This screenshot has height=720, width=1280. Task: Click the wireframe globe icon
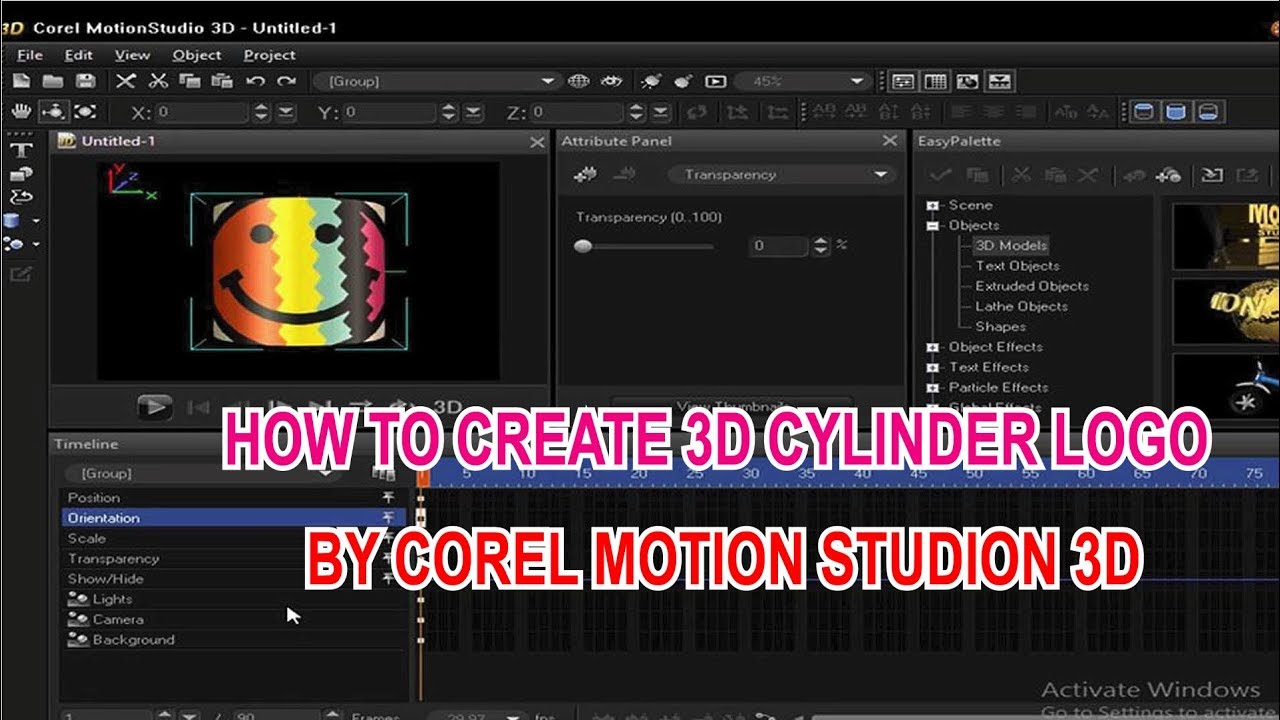tap(579, 81)
